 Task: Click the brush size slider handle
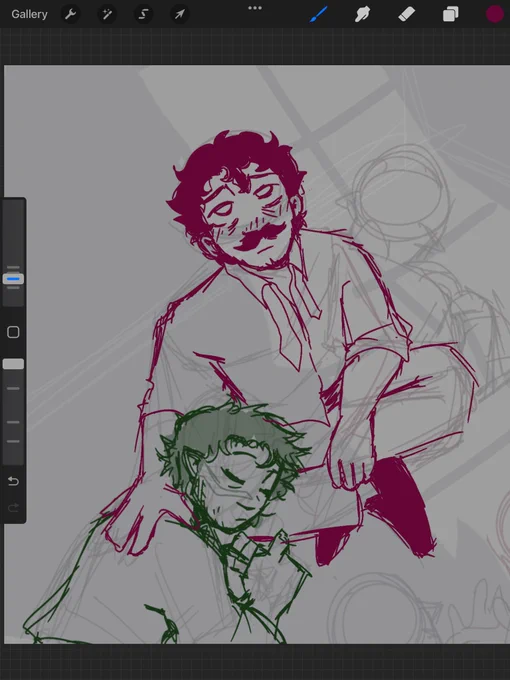pyautogui.click(x=13, y=279)
